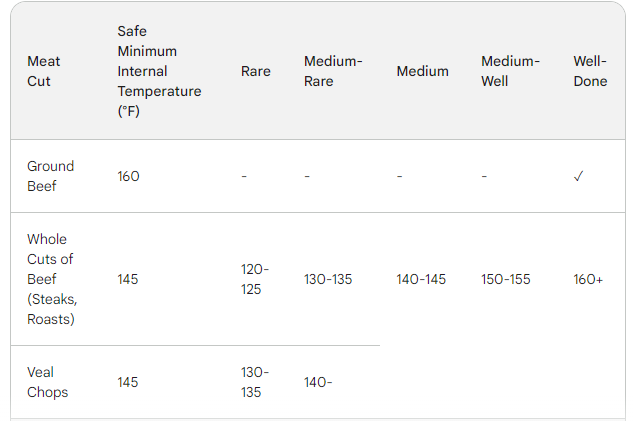Image resolution: width=634 pixels, height=421 pixels.
Task: Click the 120-125 rare temperature cell
Action: (x=254, y=279)
